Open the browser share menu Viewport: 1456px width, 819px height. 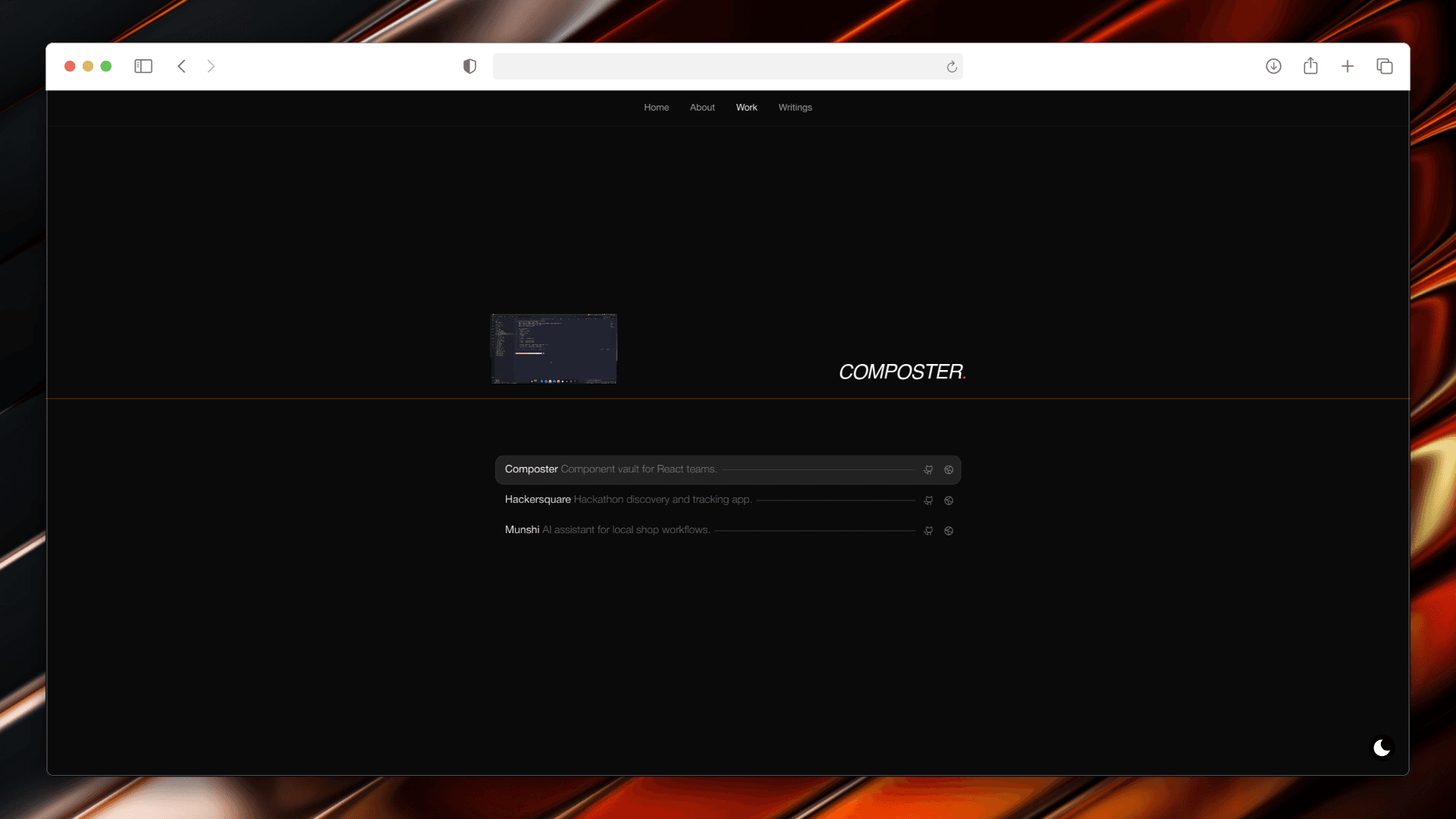1310,66
